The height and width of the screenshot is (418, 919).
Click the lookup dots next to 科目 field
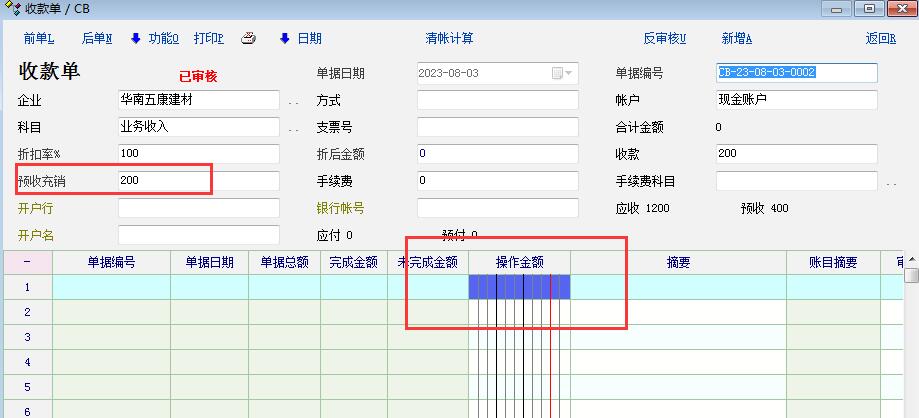pos(294,128)
